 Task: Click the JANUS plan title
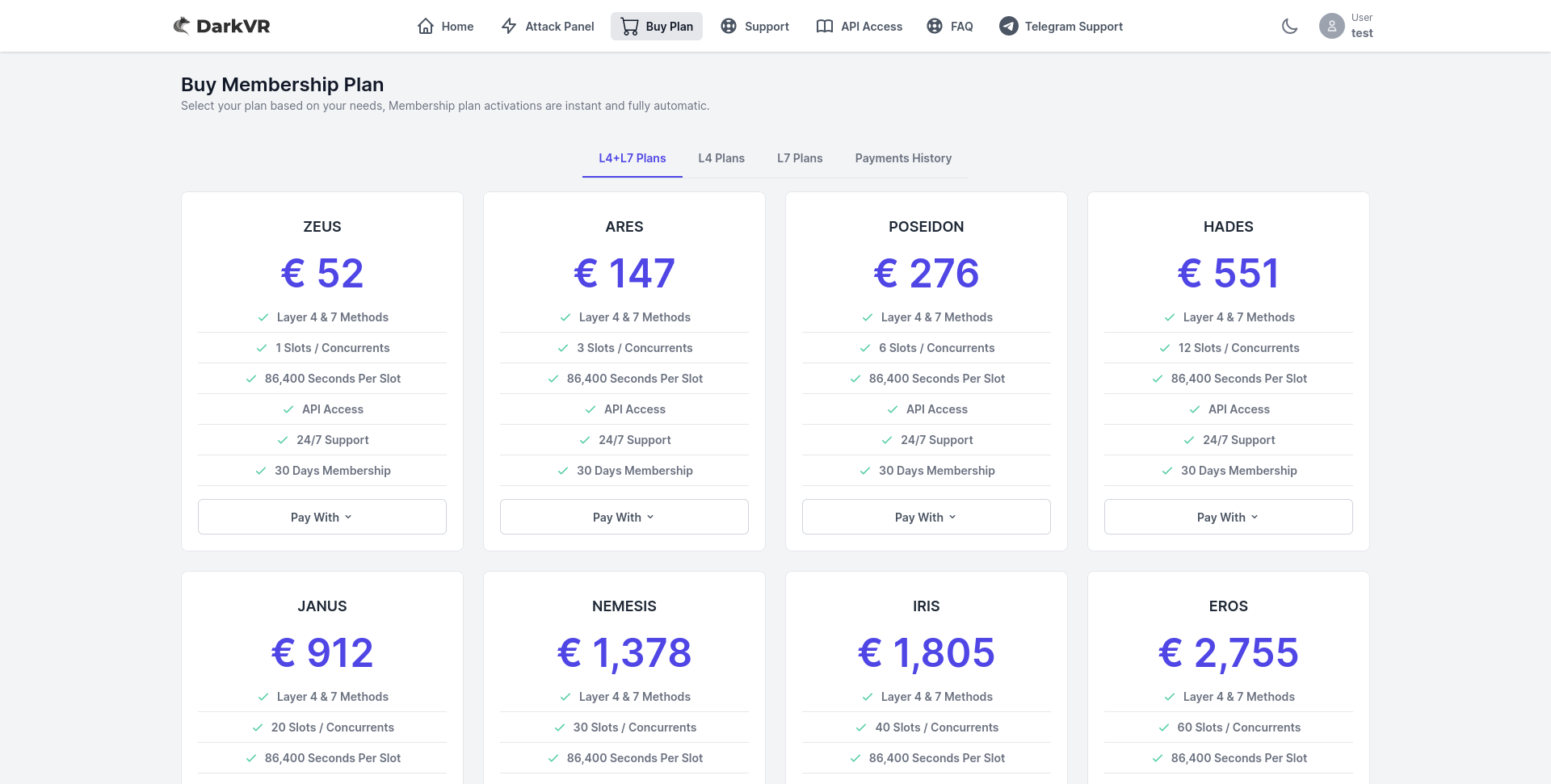click(x=322, y=606)
